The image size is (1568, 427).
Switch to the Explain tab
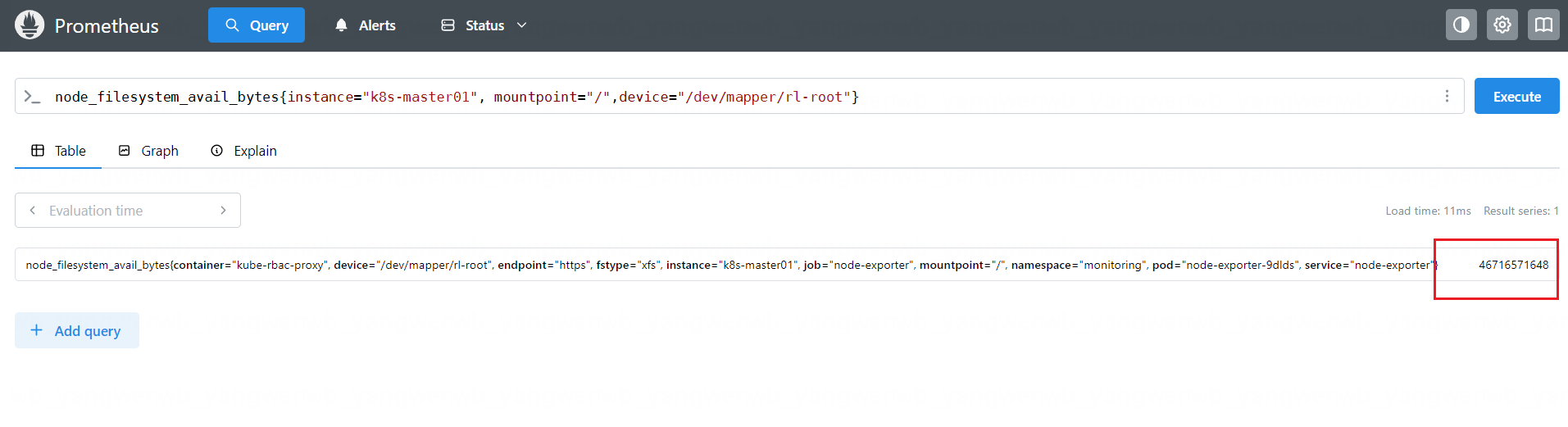click(244, 151)
